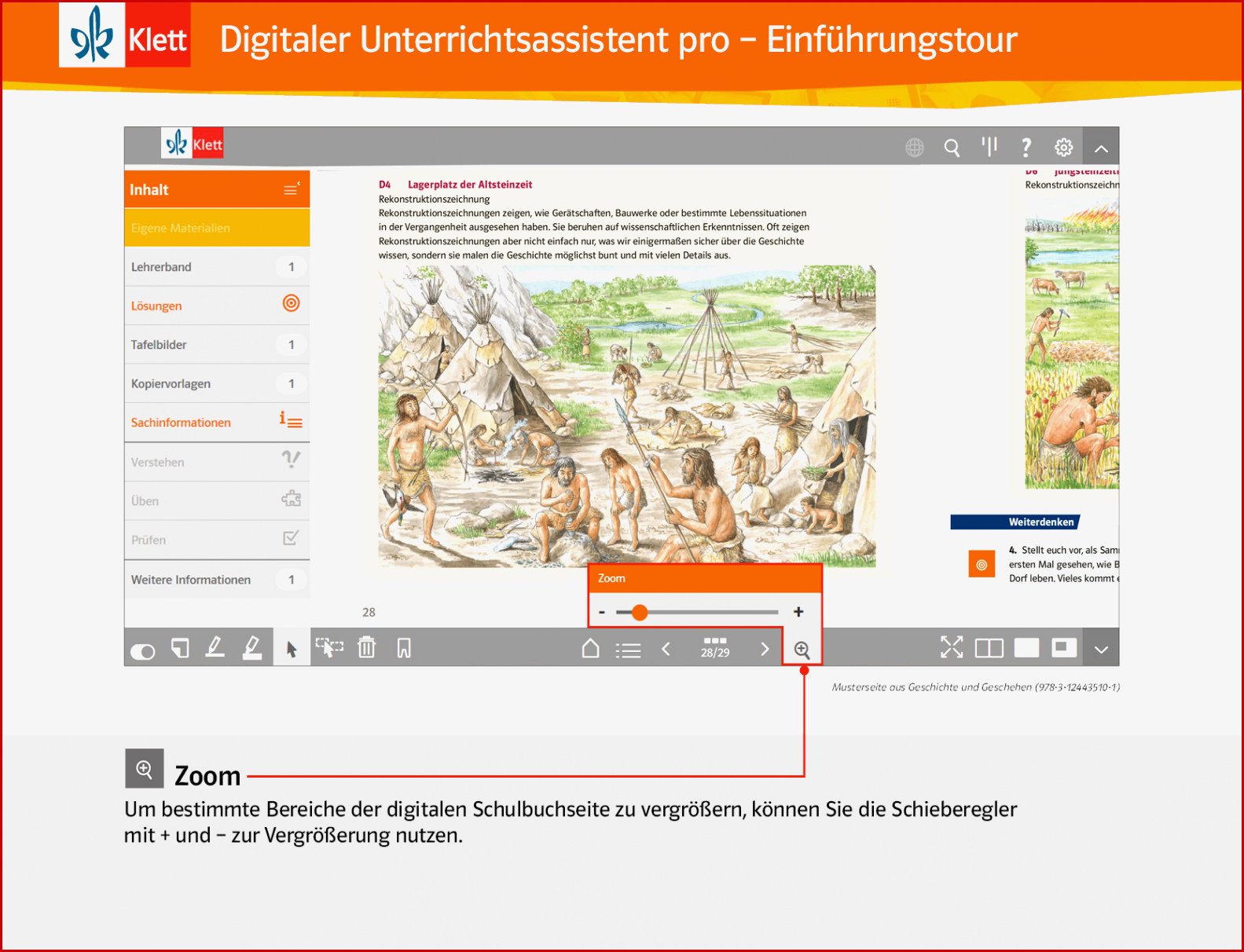This screenshot has width=1244, height=952.
Task: Select the Verstehen sidebar item
Action: (x=217, y=462)
